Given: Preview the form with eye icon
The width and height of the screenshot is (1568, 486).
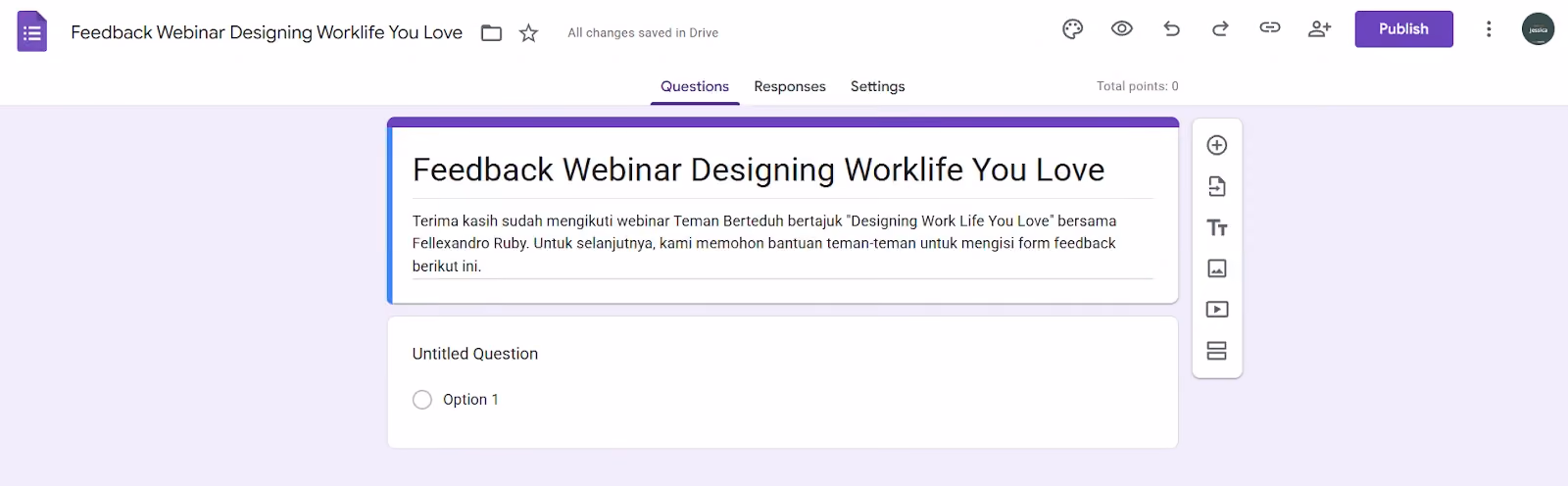Looking at the screenshot, I should coord(1122,29).
